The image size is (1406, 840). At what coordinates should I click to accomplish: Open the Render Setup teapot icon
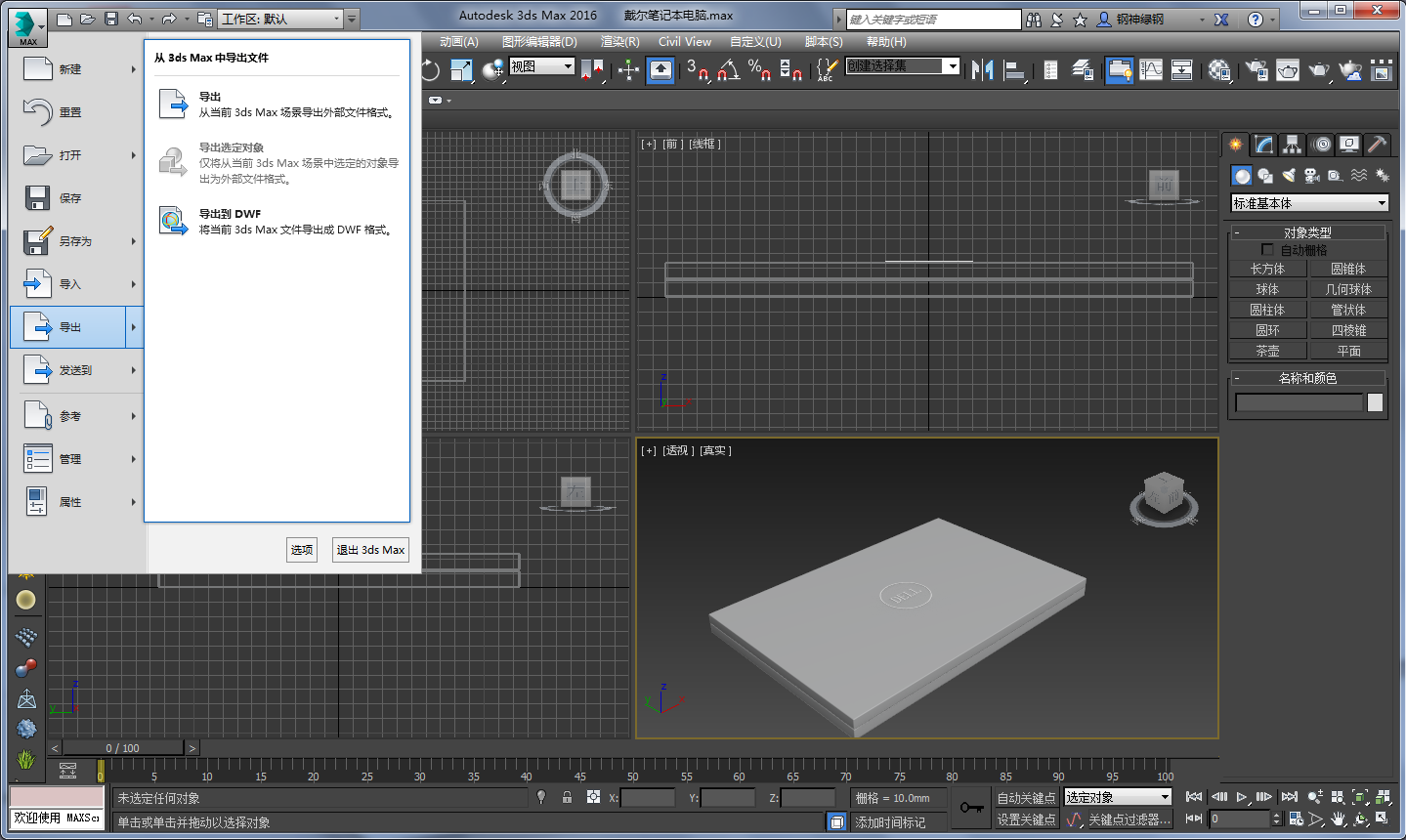1257,69
